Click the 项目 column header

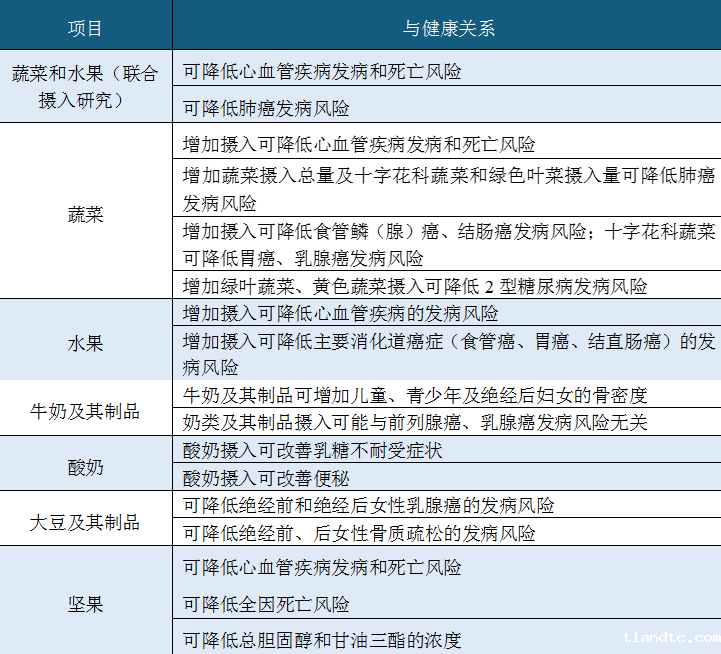pyautogui.click(x=85, y=27)
